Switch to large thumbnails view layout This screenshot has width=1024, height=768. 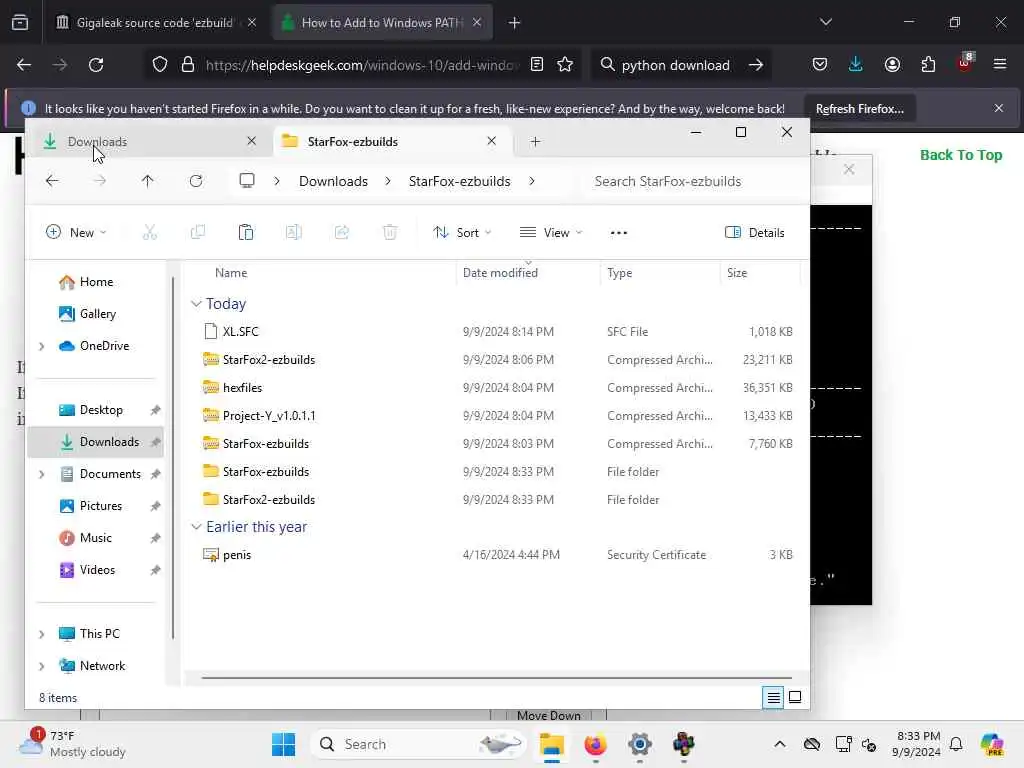coord(795,697)
